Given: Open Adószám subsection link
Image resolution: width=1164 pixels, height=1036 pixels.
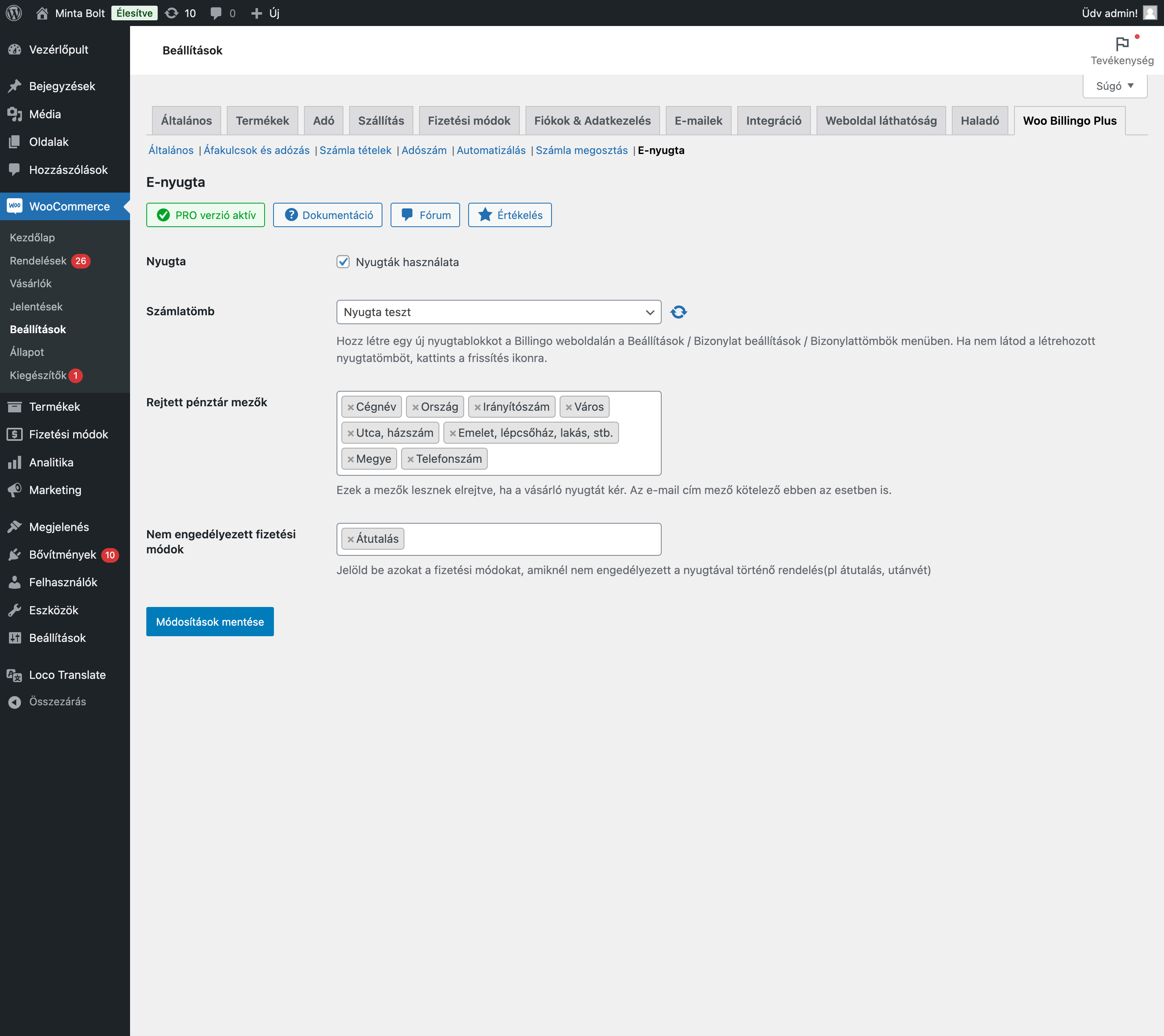Looking at the screenshot, I should point(423,150).
